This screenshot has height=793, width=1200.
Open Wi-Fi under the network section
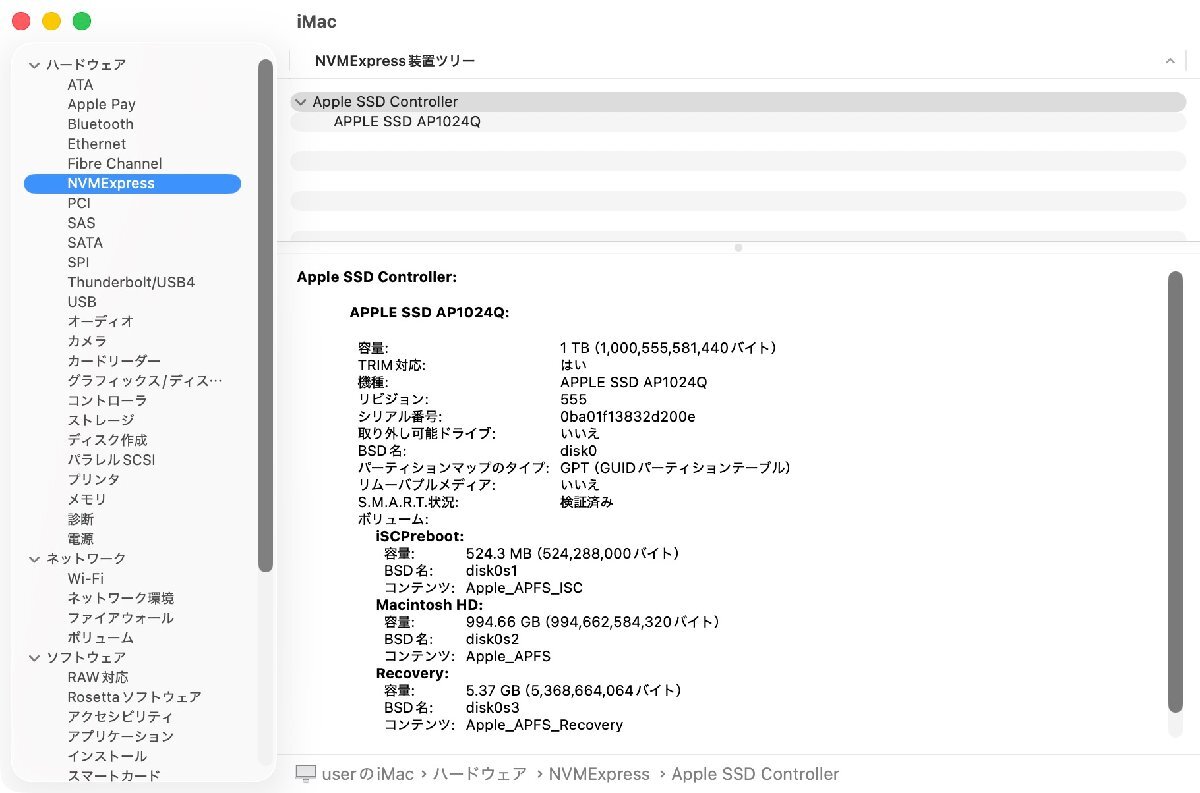(x=85, y=578)
